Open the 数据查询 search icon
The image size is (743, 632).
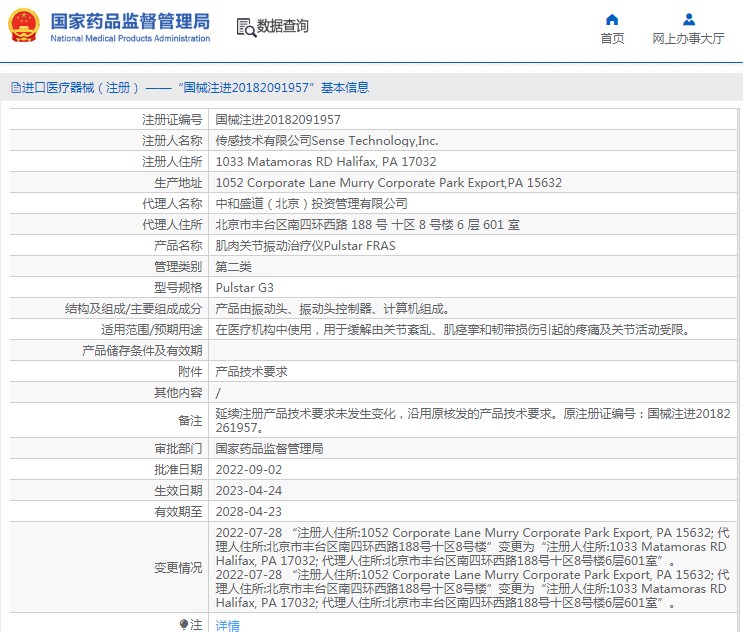[x=246, y=27]
